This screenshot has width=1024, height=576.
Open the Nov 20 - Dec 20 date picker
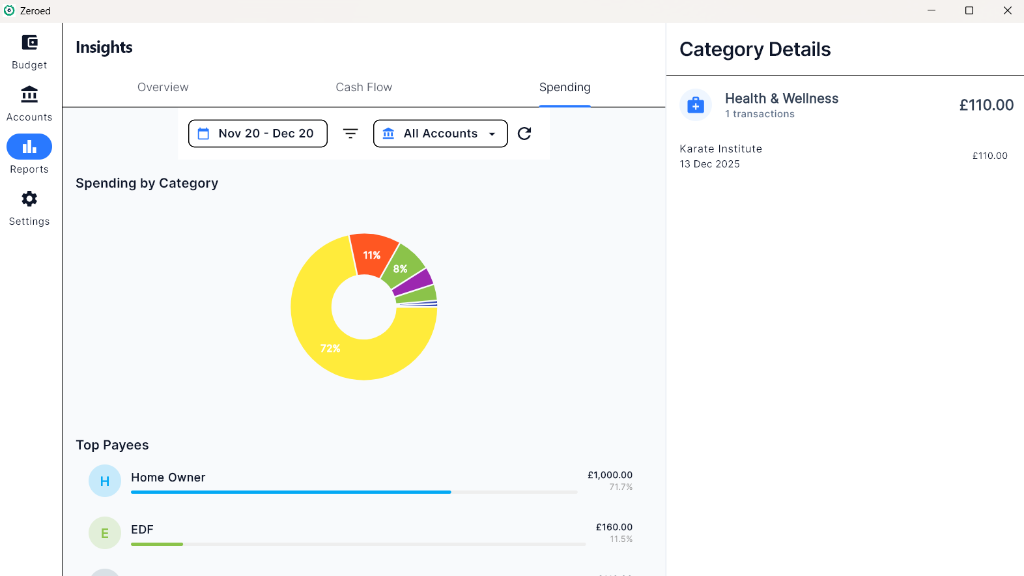coord(258,134)
